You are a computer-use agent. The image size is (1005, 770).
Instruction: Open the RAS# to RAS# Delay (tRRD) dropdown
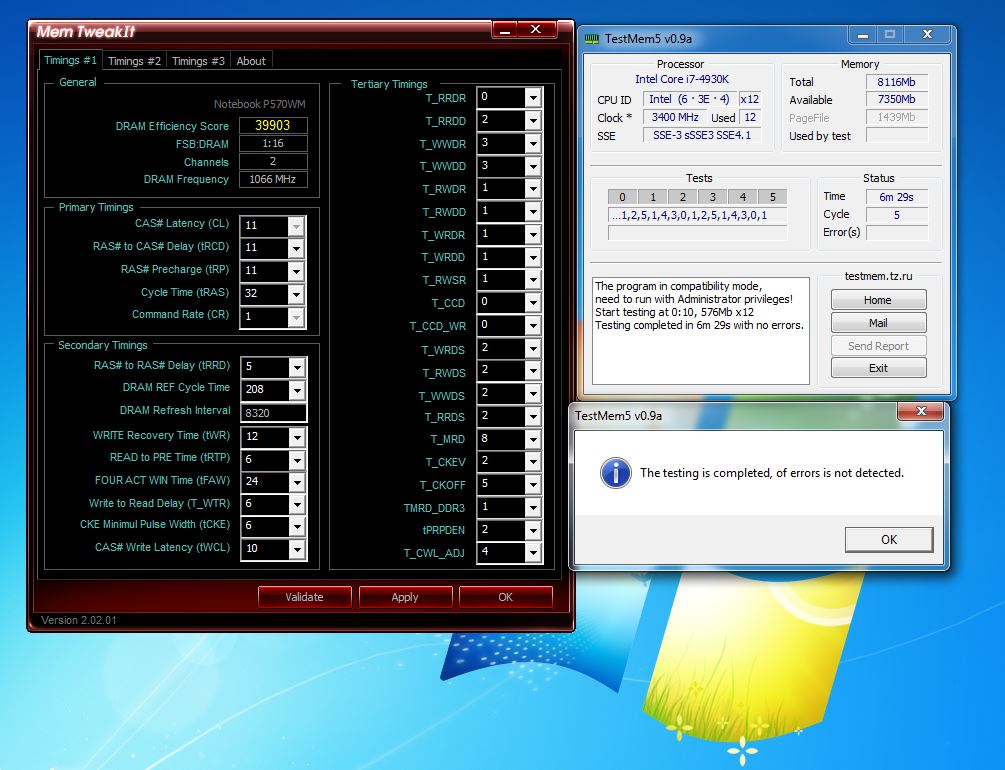(x=297, y=367)
